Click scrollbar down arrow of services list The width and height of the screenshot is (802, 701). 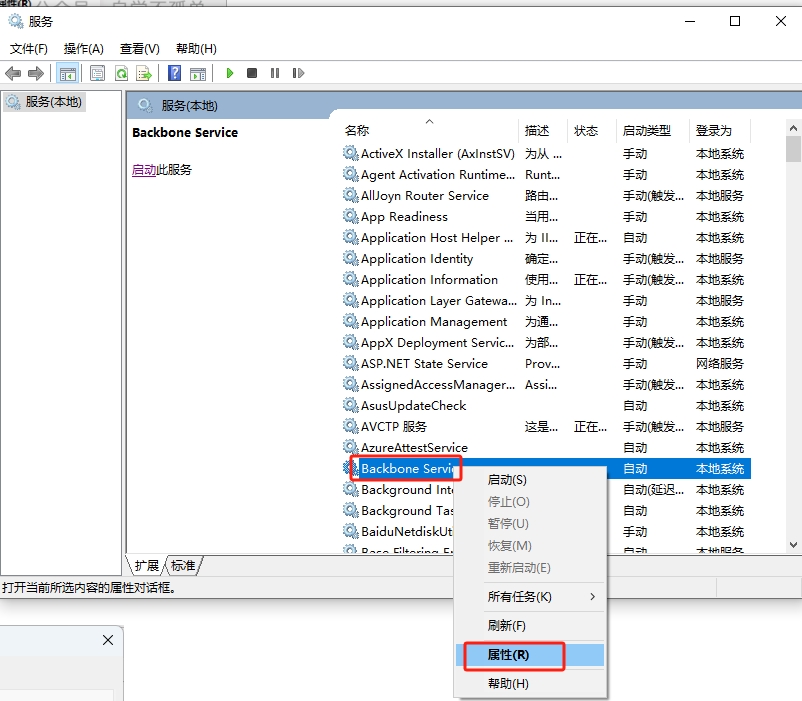[793, 544]
